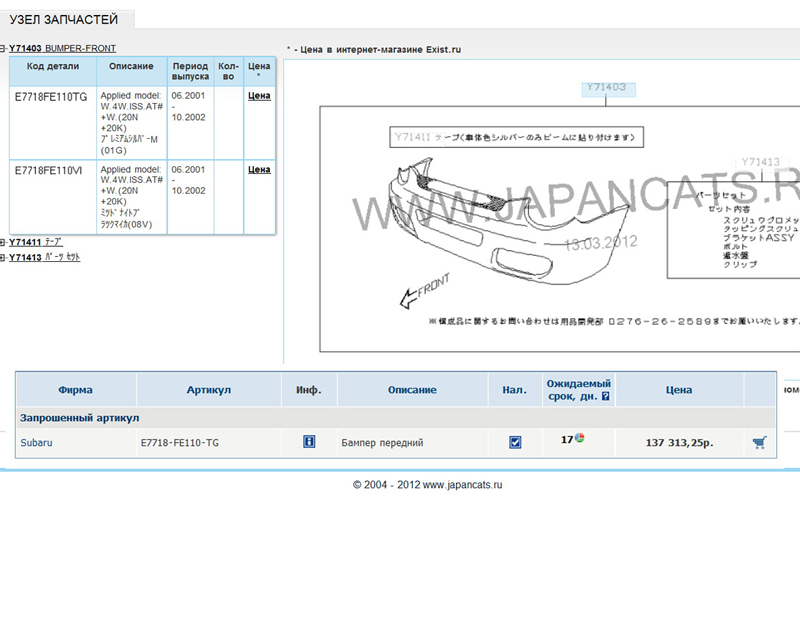Open the Y71411 tape link

[x=36, y=242]
